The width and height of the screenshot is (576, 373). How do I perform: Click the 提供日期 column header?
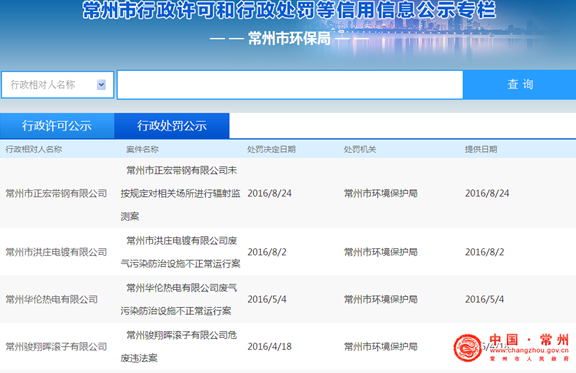(481, 149)
